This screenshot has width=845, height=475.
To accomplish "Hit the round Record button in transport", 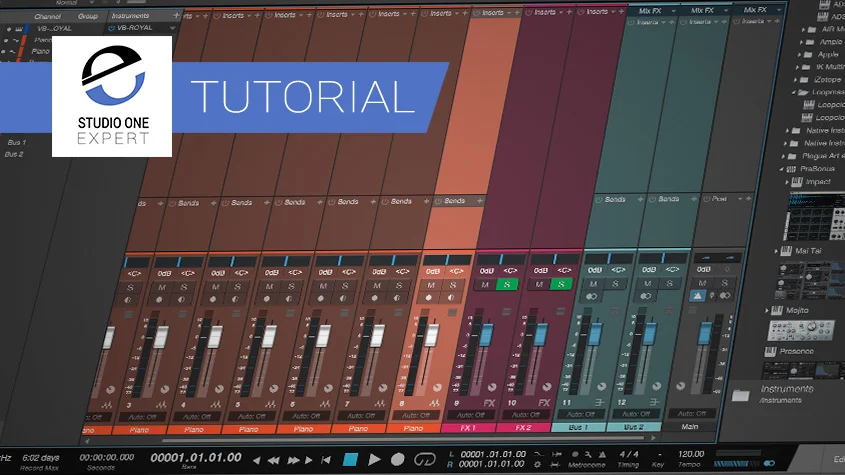I will click(x=398, y=459).
